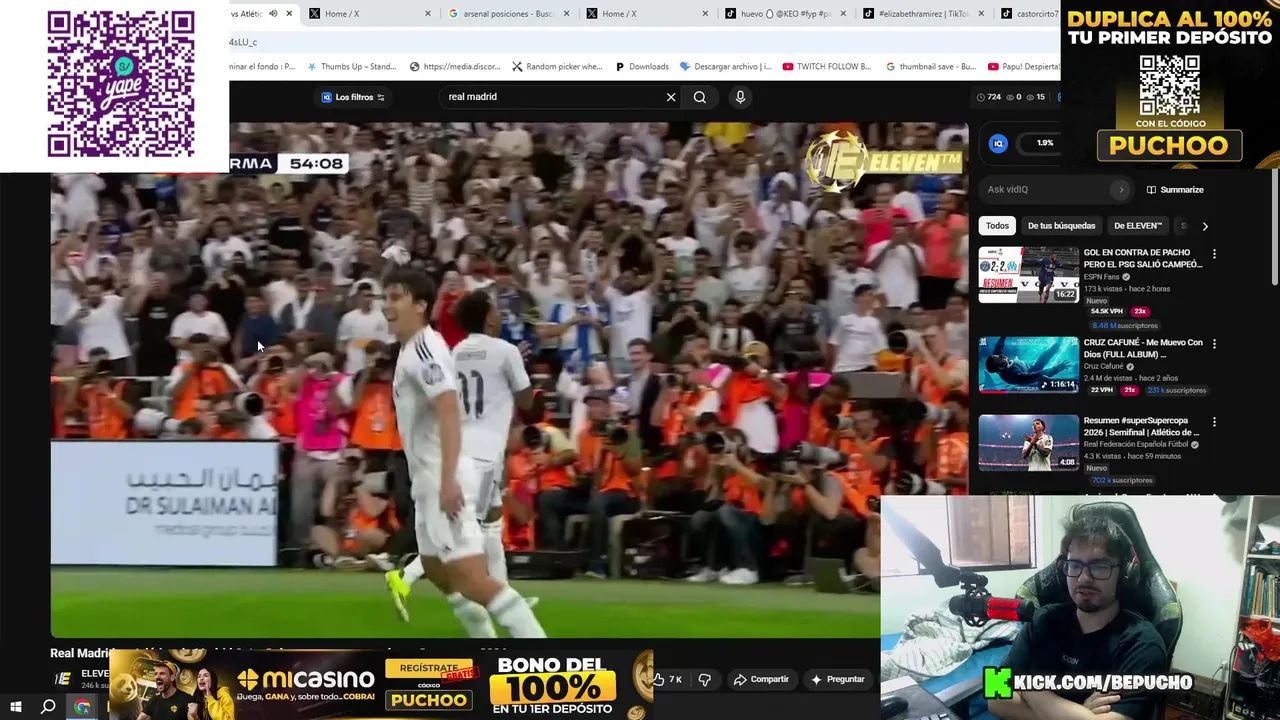Close the first Home / X tab

click(x=428, y=14)
